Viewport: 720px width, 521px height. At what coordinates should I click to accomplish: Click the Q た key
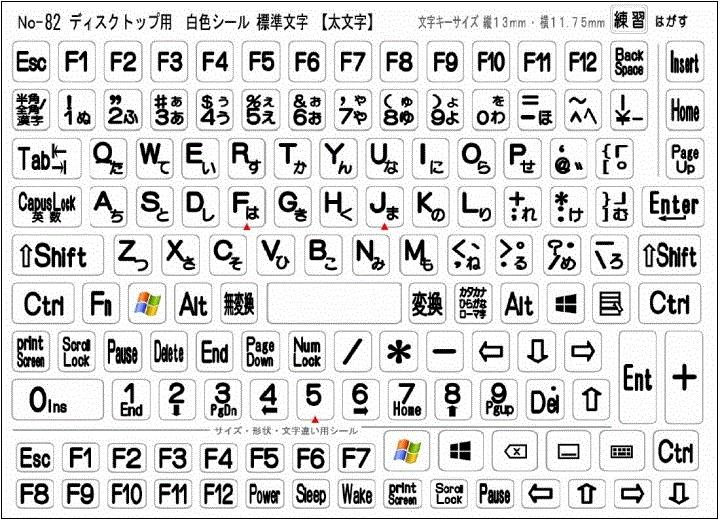tap(108, 159)
